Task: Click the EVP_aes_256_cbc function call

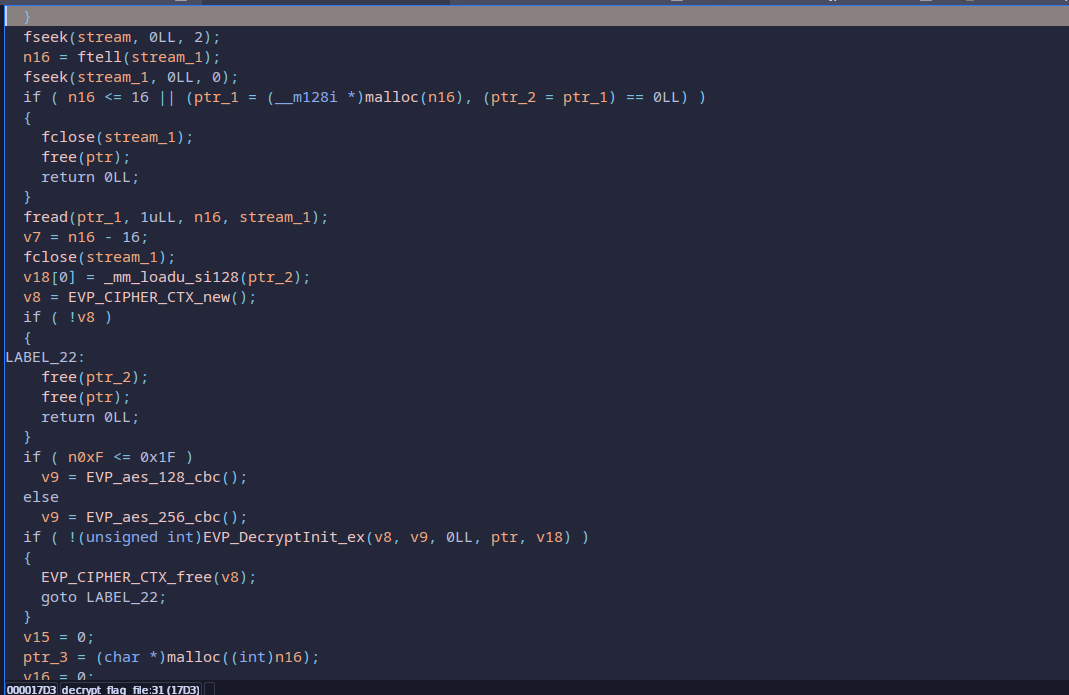Action: [162, 517]
